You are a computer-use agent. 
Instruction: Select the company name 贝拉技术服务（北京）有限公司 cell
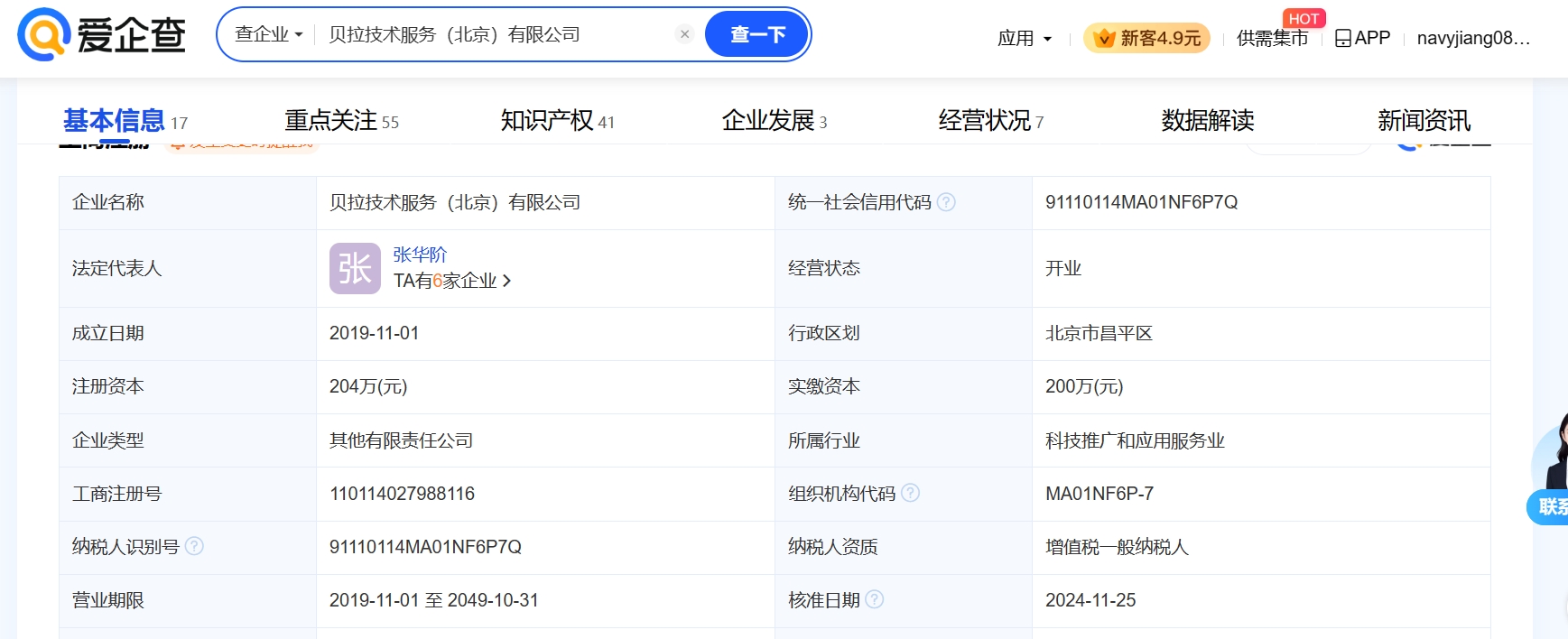(455, 202)
